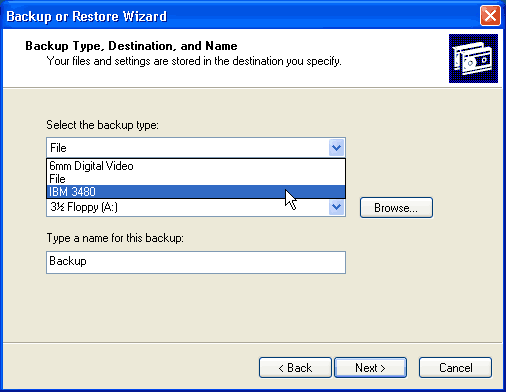
Task: Click the 'Select the backup type:' label
Action: click(102, 125)
